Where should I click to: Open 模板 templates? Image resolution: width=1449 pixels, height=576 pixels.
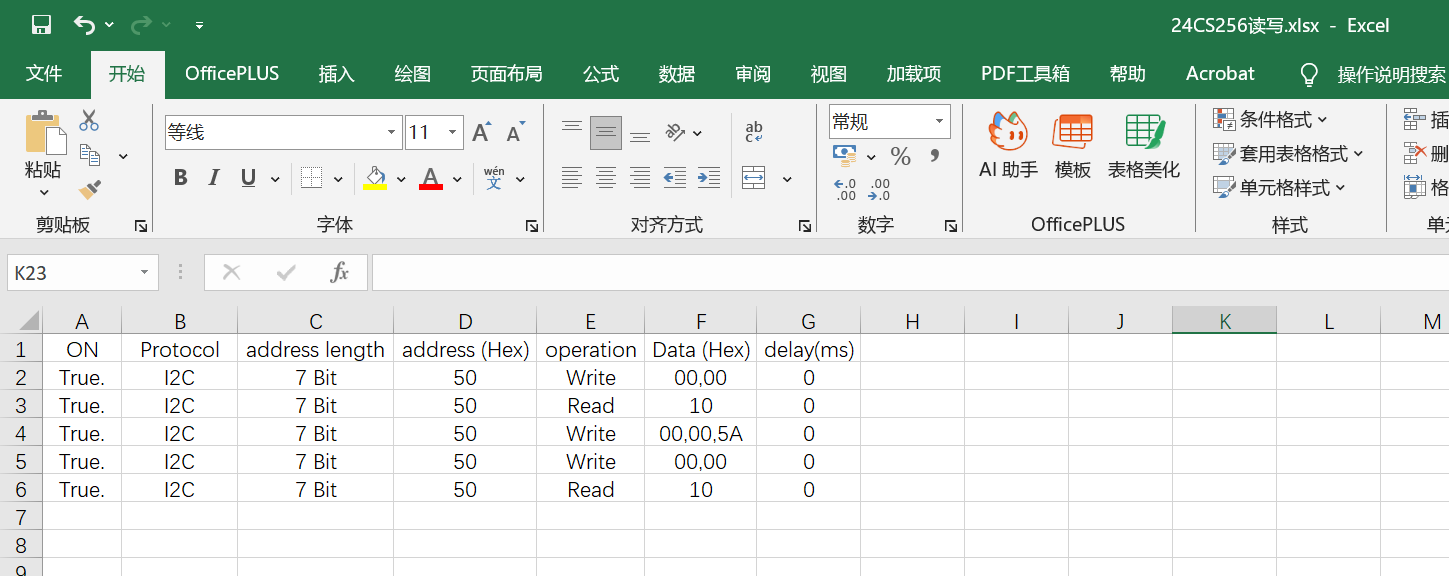click(x=1073, y=145)
